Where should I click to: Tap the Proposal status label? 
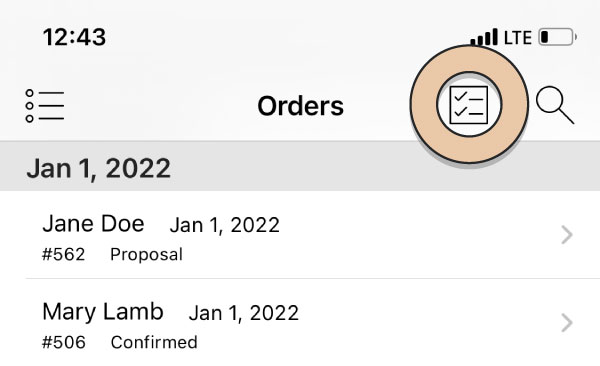click(147, 255)
